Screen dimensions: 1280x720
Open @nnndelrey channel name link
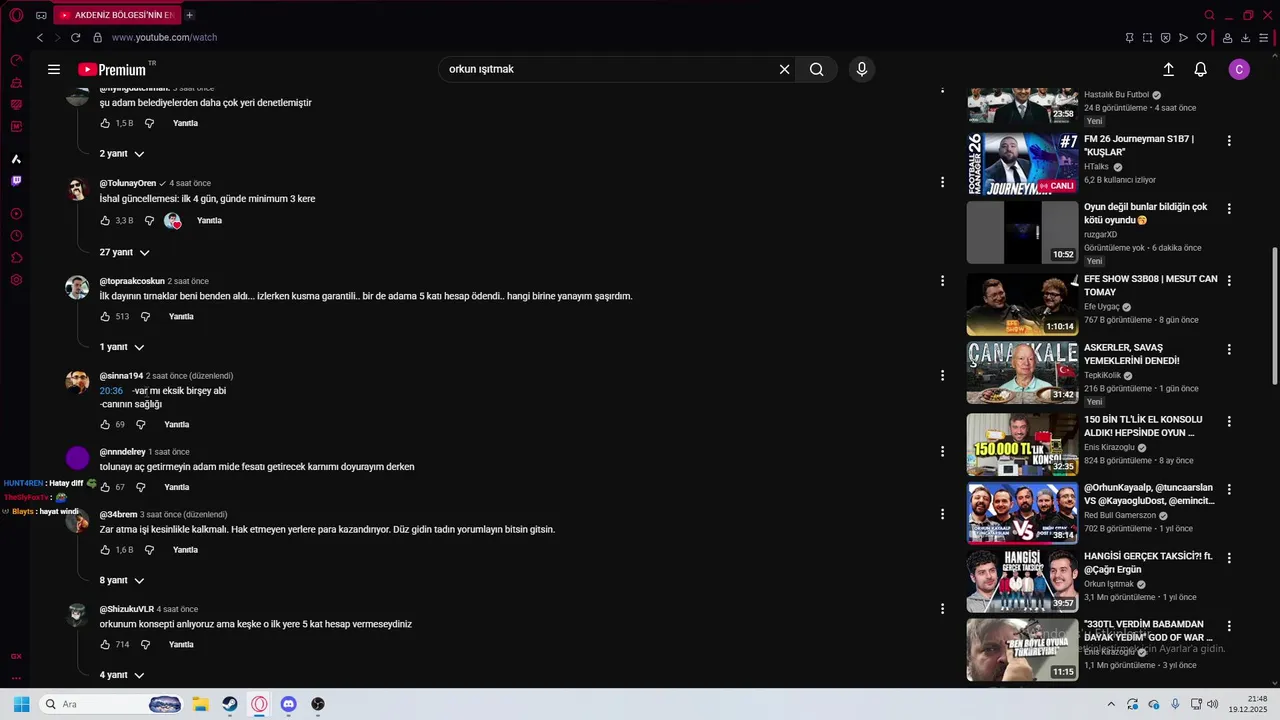pos(122,452)
